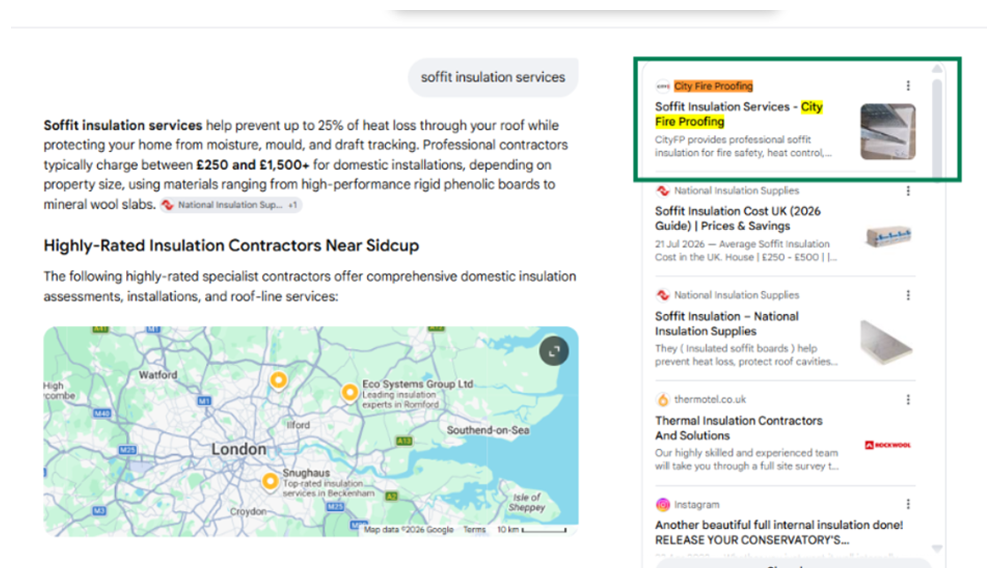The height and width of the screenshot is (578, 998).
Task: Click the soffit board thumbnail image
Action: (x=887, y=342)
